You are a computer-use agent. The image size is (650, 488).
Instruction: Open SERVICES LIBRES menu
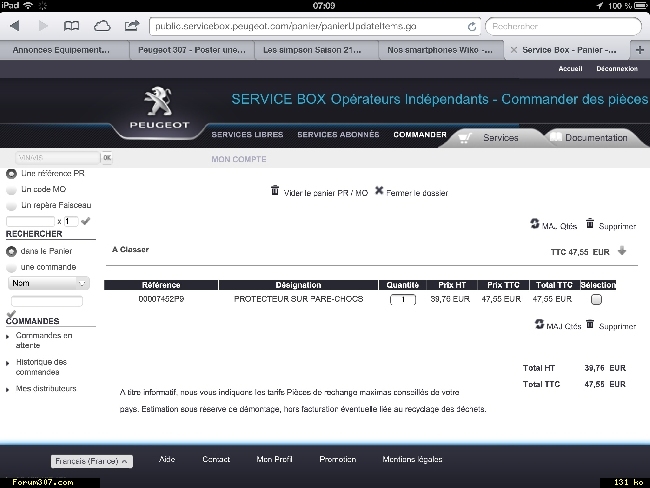click(x=247, y=134)
